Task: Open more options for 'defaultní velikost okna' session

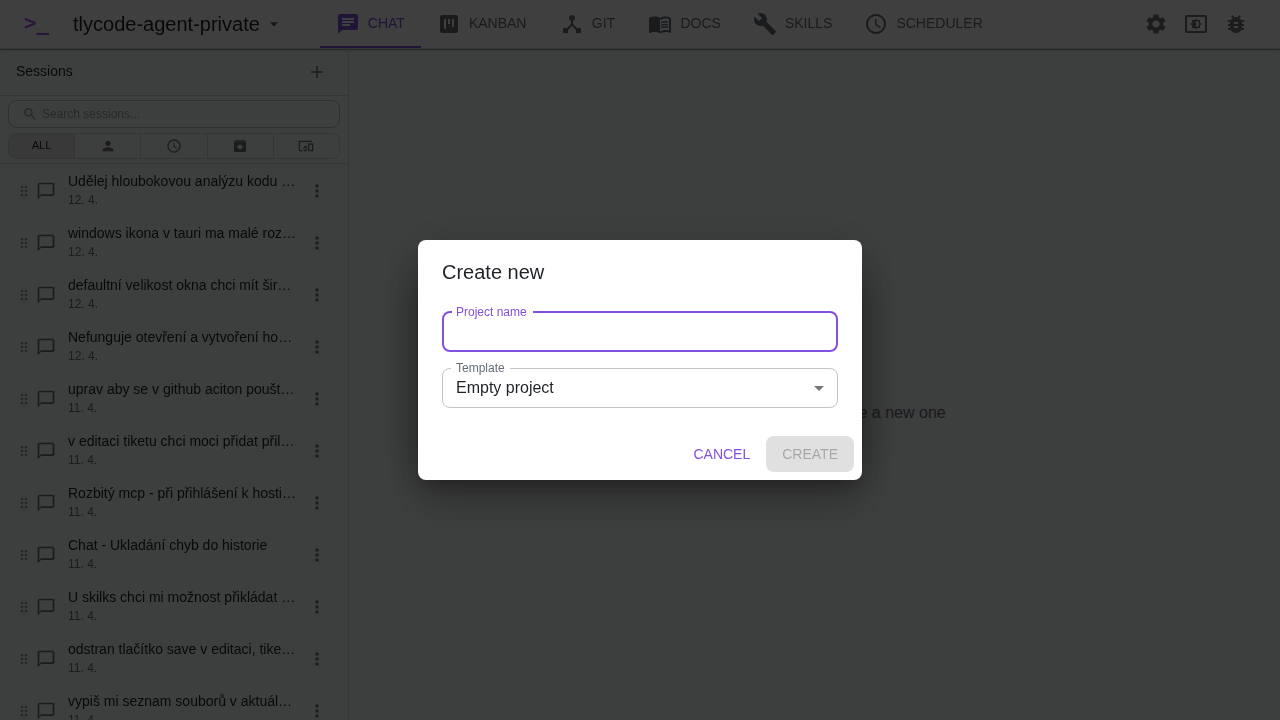Action: tap(317, 295)
